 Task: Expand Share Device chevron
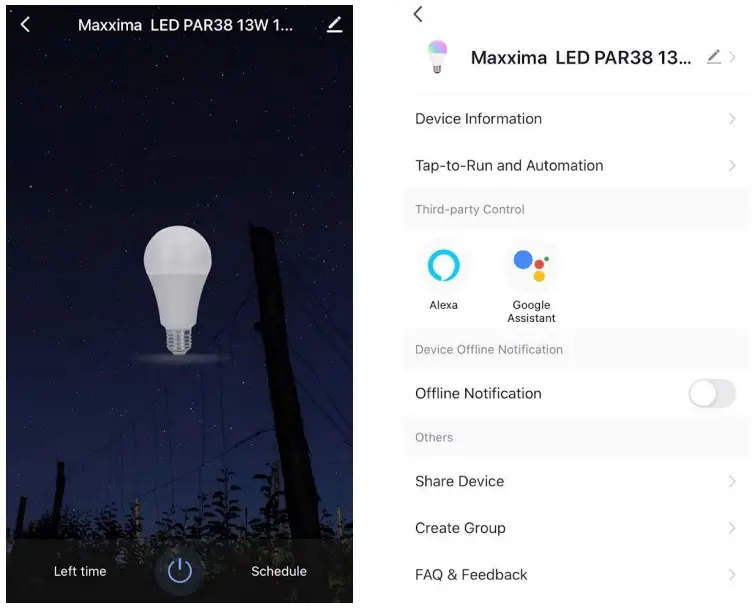click(x=732, y=481)
